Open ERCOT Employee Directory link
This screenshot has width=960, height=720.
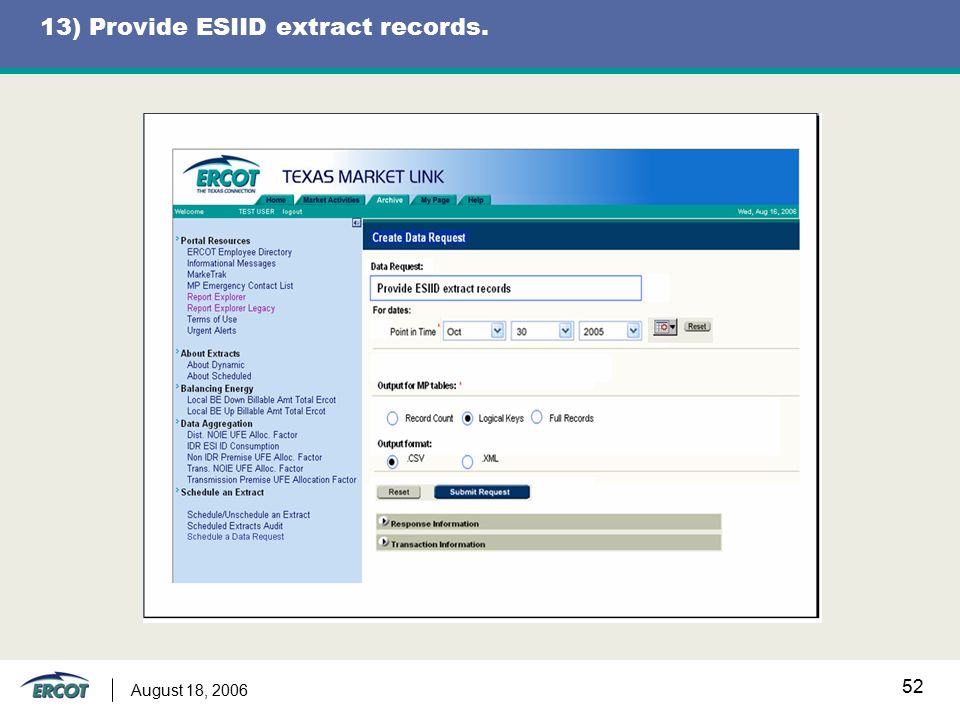coord(239,252)
